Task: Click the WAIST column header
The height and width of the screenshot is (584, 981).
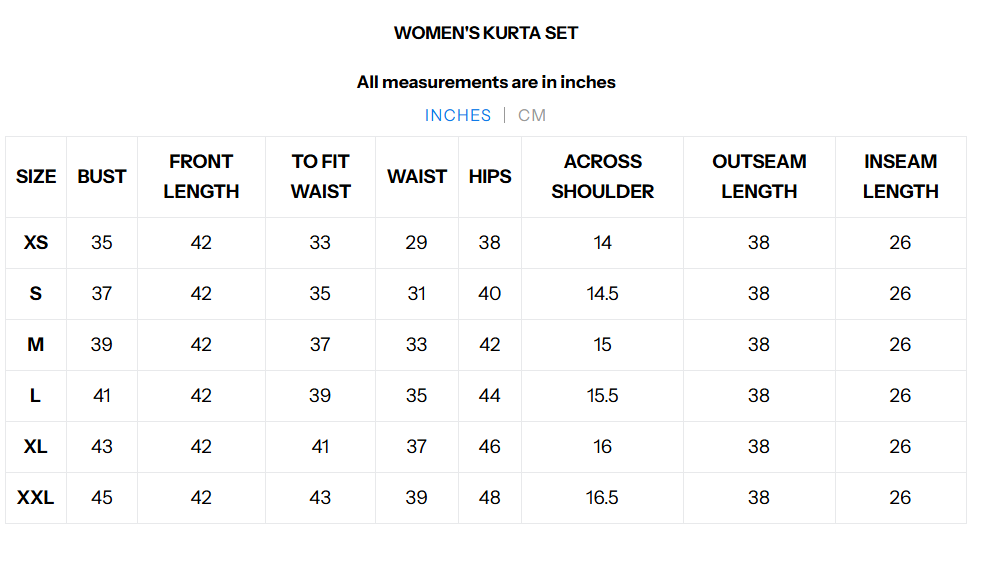Action: pos(417,177)
